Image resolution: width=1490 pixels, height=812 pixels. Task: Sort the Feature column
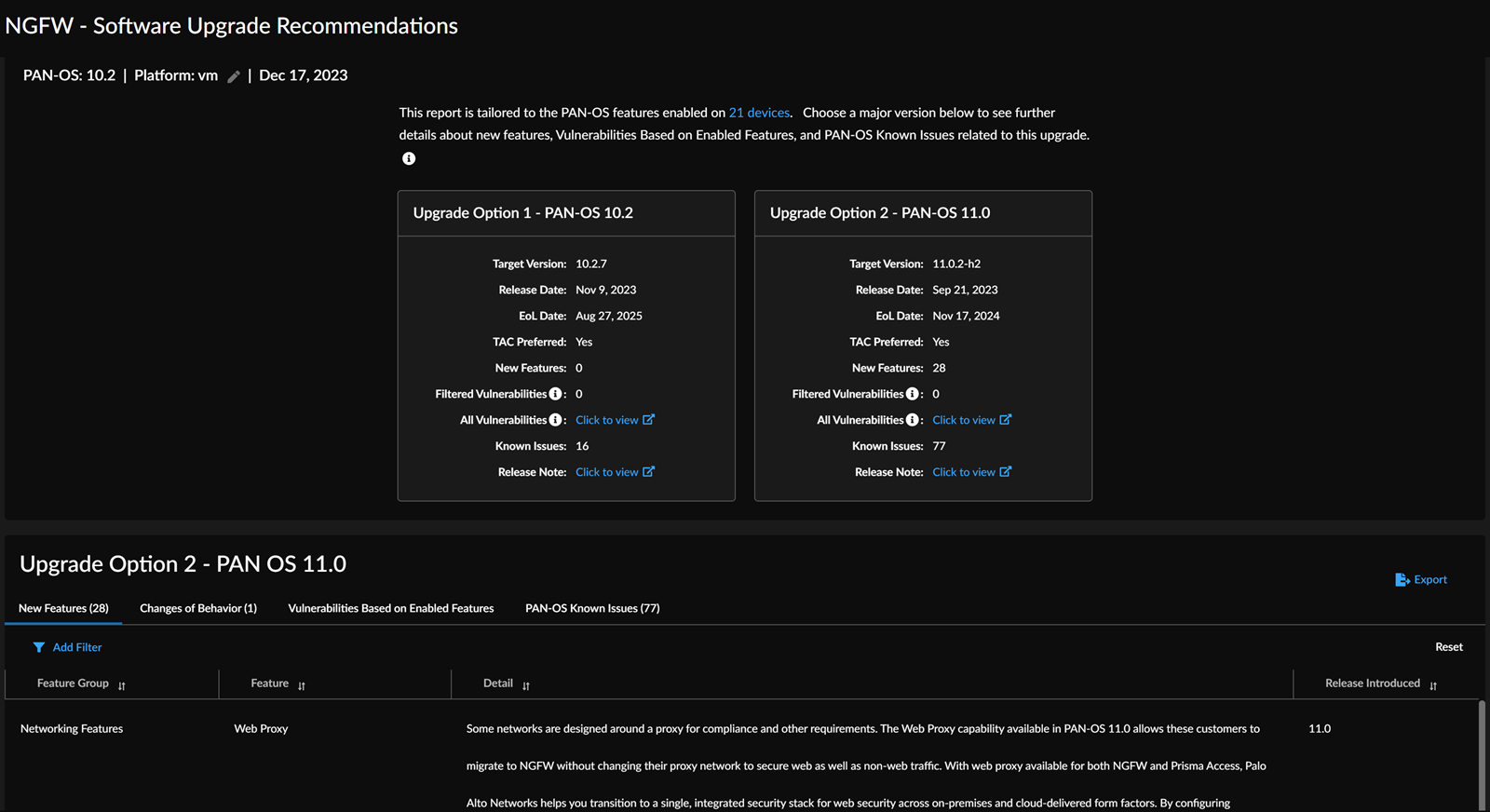302,685
